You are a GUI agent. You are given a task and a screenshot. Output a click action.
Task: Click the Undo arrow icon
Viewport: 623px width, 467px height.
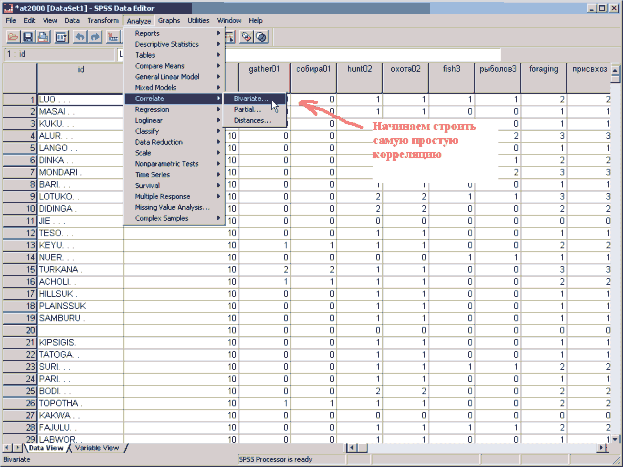(82, 36)
